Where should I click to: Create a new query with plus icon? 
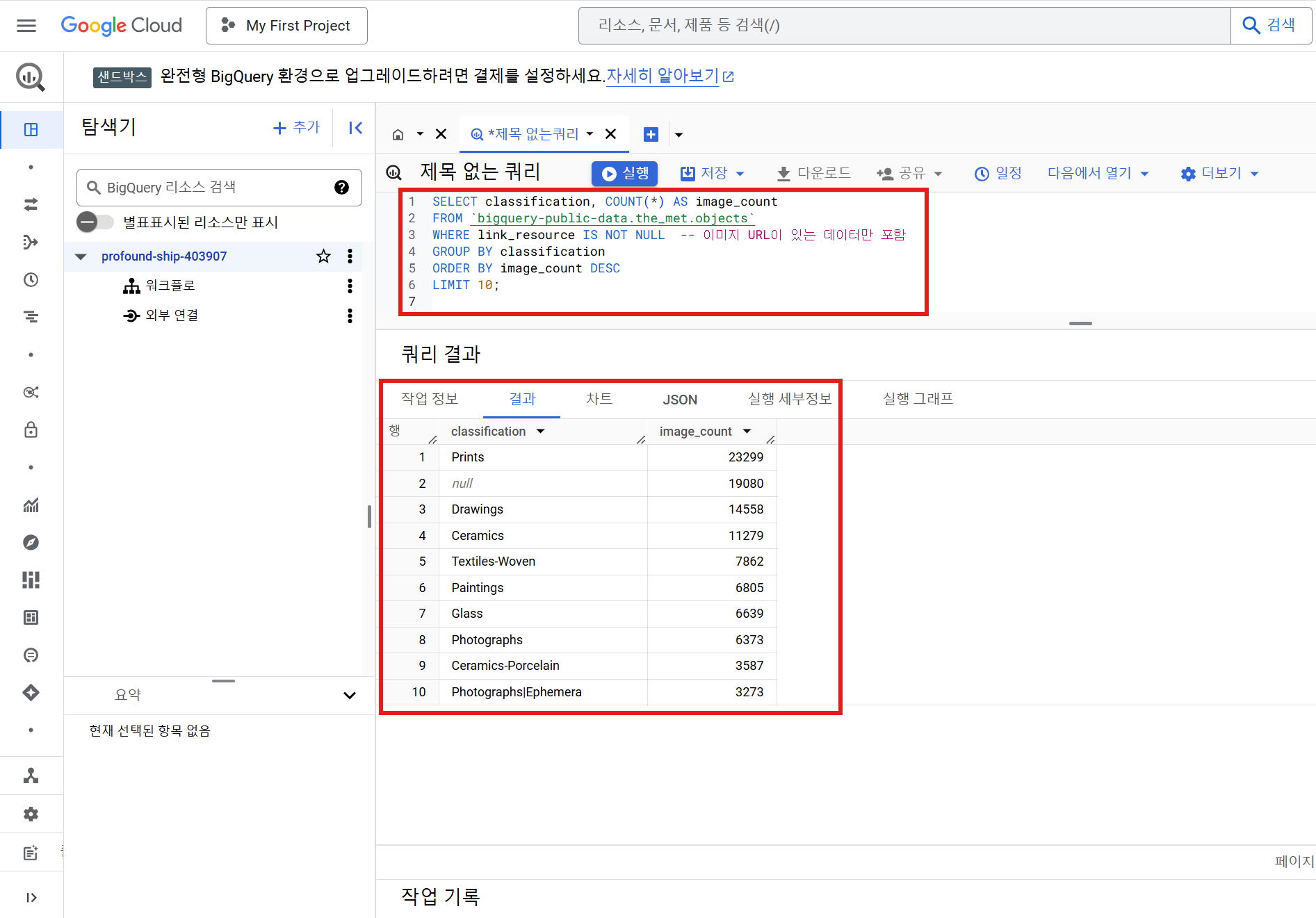pos(651,134)
